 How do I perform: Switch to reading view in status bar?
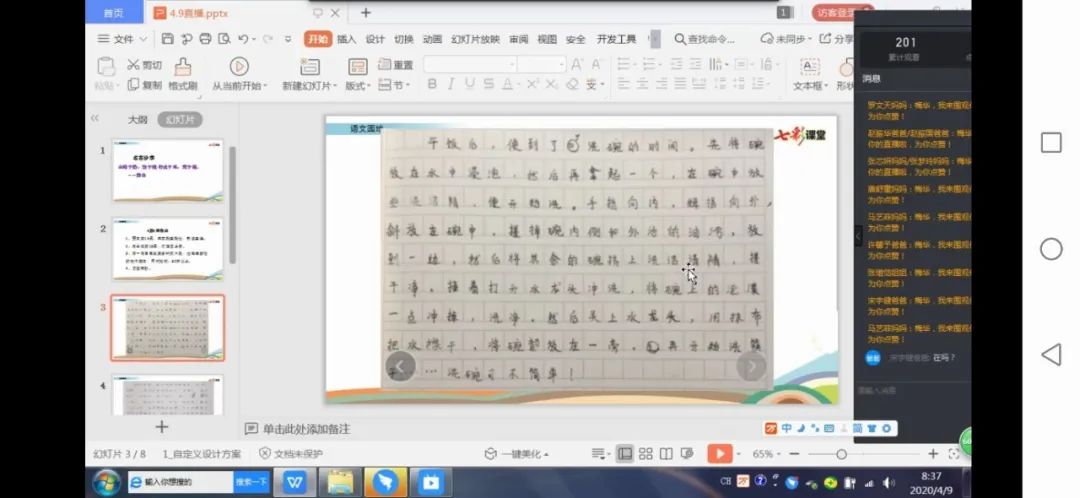tap(666, 453)
